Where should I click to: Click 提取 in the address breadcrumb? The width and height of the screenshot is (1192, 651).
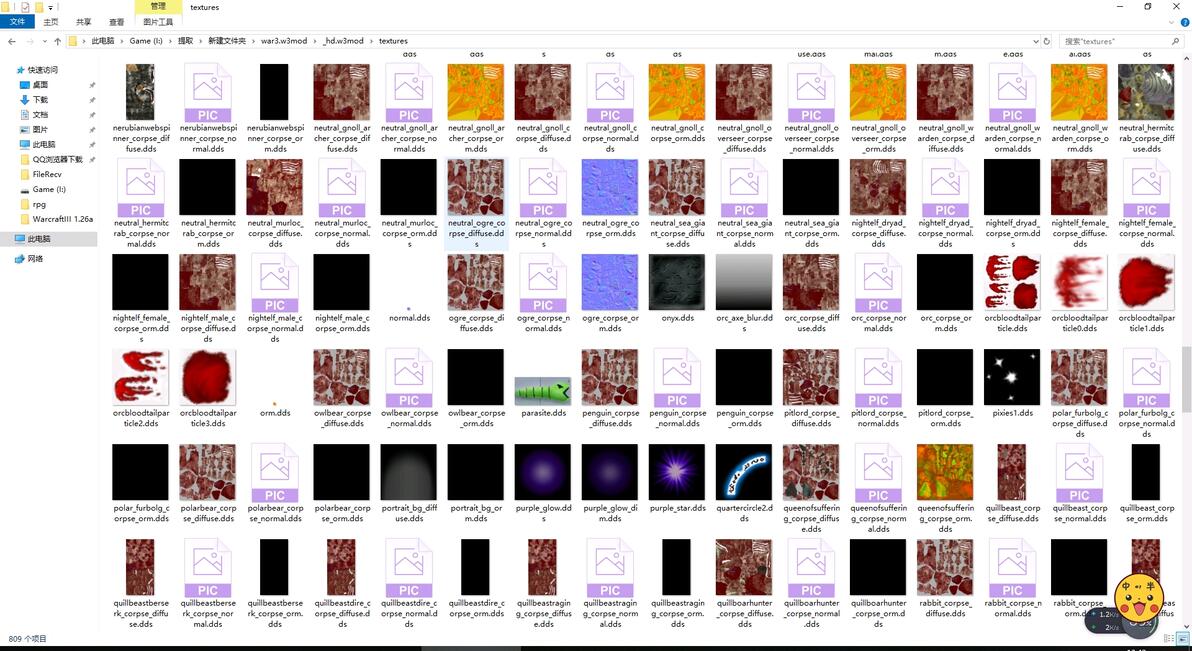tap(185, 41)
